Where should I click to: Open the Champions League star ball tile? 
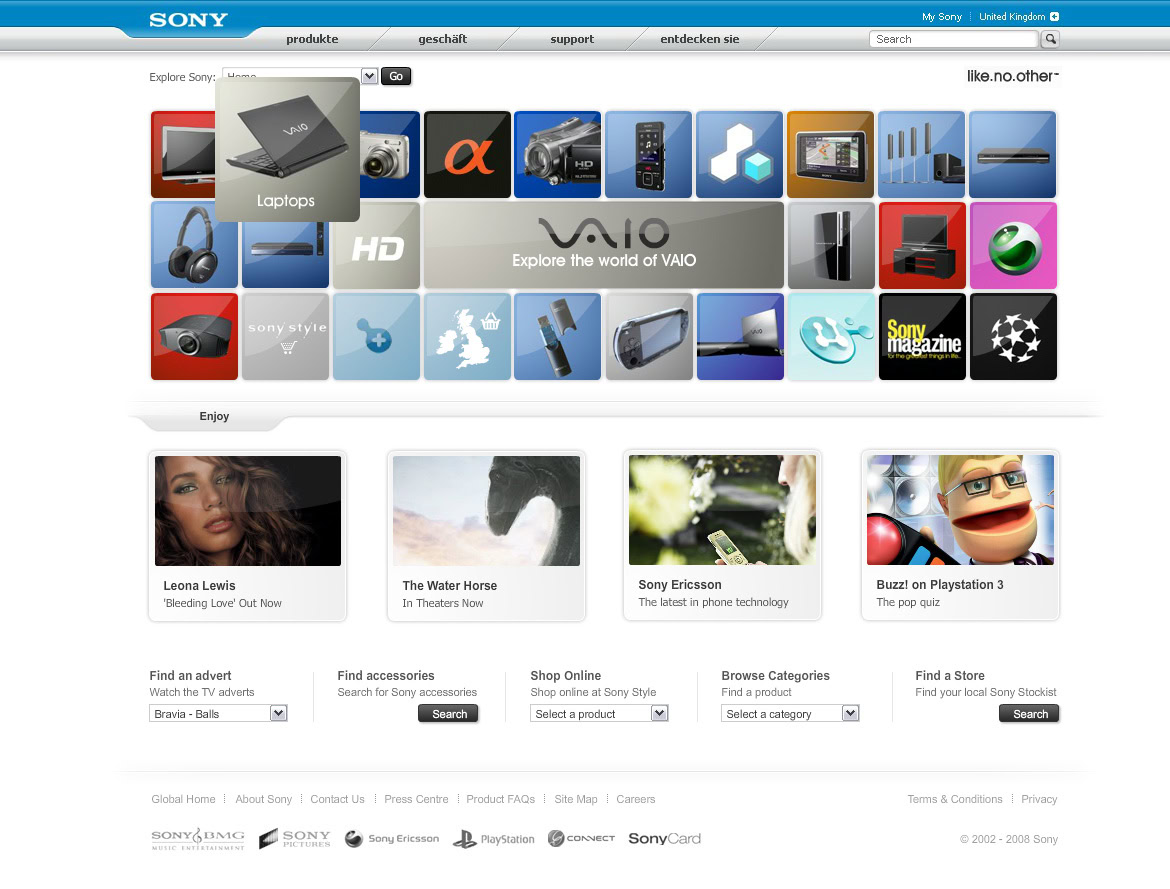point(1013,337)
